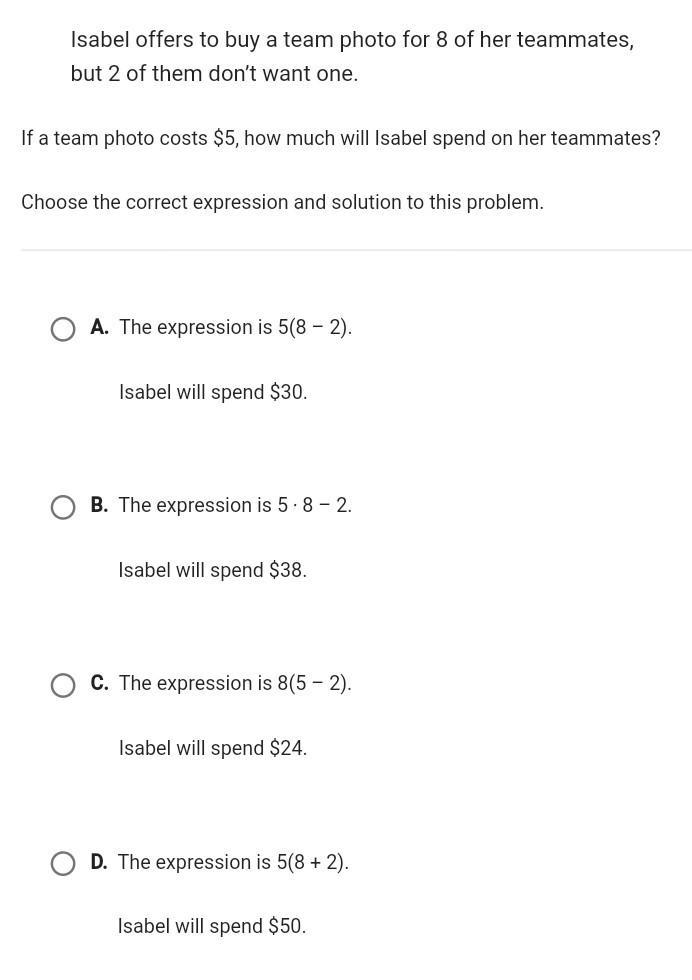Viewport: 692px width, 980px height.
Task: Click "Isabel will spend $50." answer text
Action: pyautogui.click(x=212, y=926)
